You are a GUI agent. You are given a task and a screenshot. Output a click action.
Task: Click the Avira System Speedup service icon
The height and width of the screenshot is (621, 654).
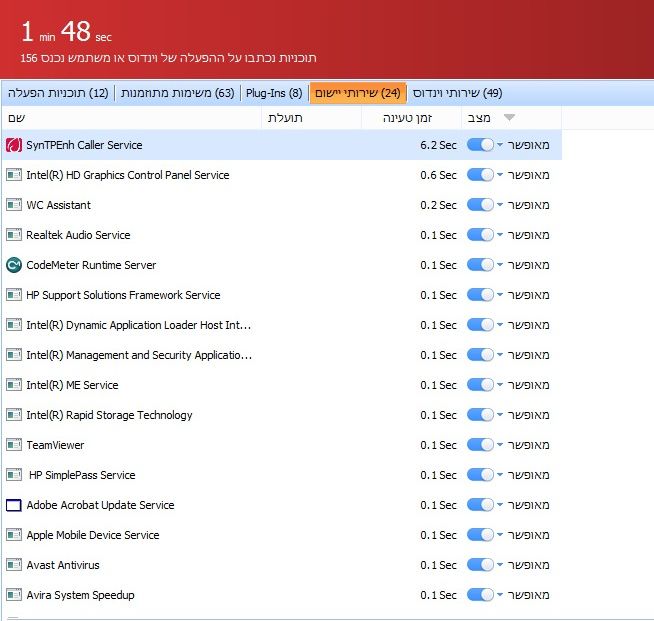coord(14,595)
